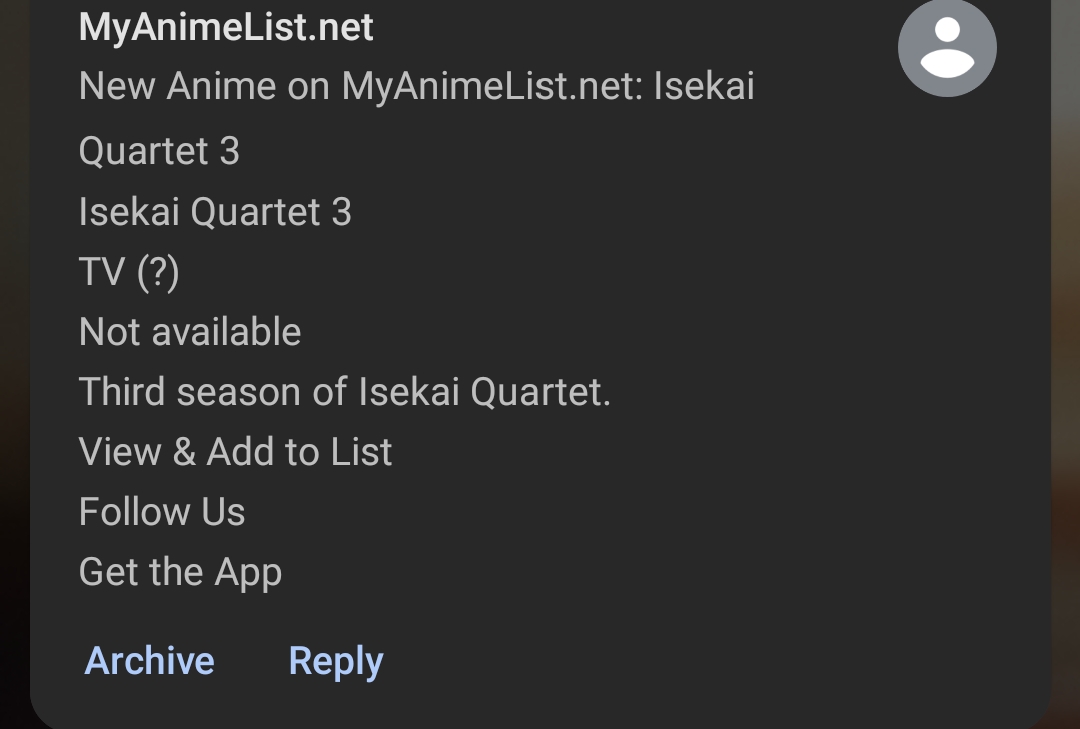Tap the card gap between Archive and Reply
This screenshot has width=1080, height=729.
[251, 661]
